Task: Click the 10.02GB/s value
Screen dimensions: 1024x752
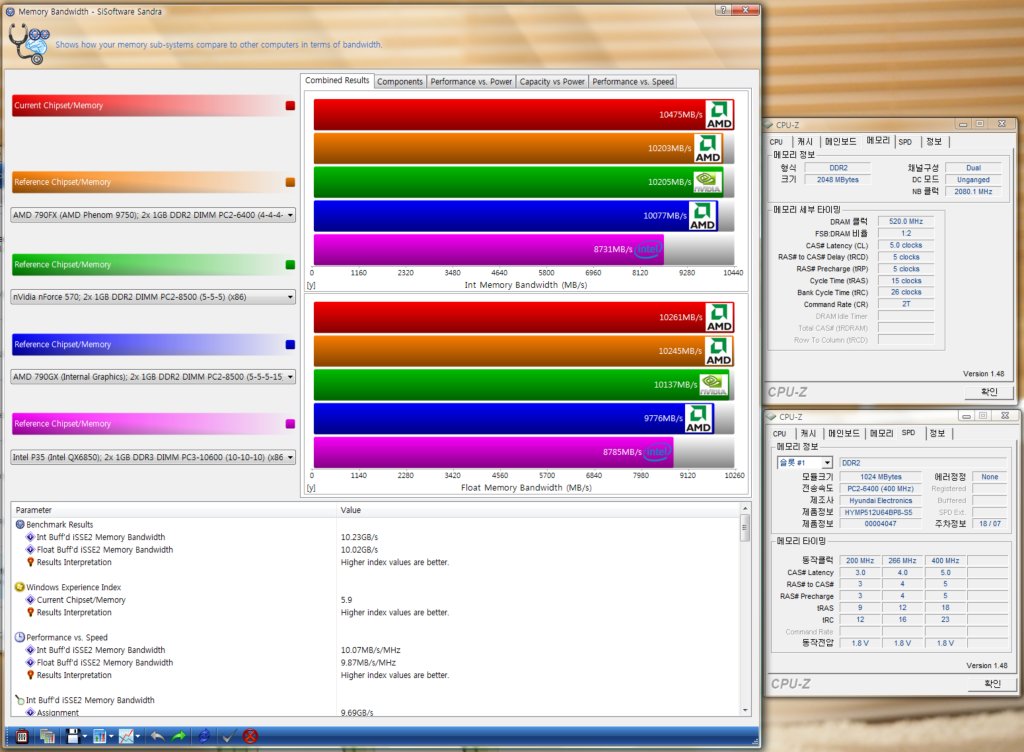Action: (x=359, y=550)
